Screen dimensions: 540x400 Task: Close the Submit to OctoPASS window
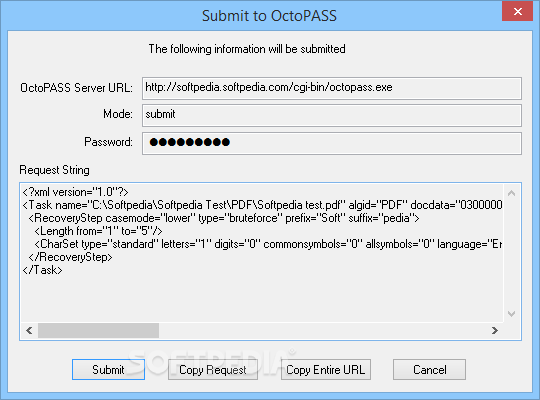517,12
